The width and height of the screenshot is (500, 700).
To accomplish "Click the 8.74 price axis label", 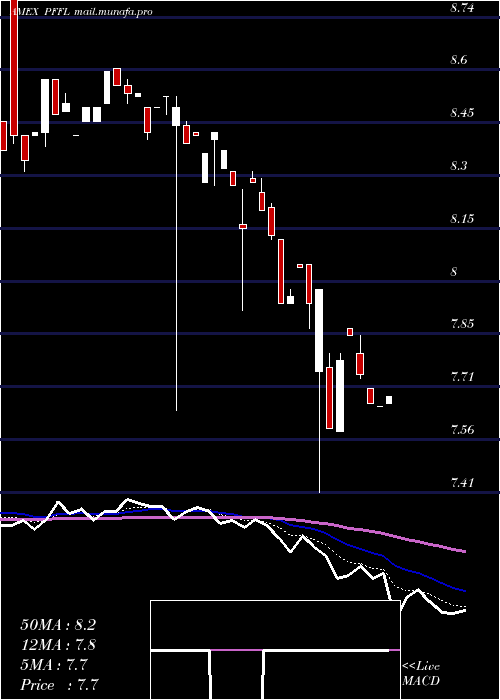I will 461,8.
